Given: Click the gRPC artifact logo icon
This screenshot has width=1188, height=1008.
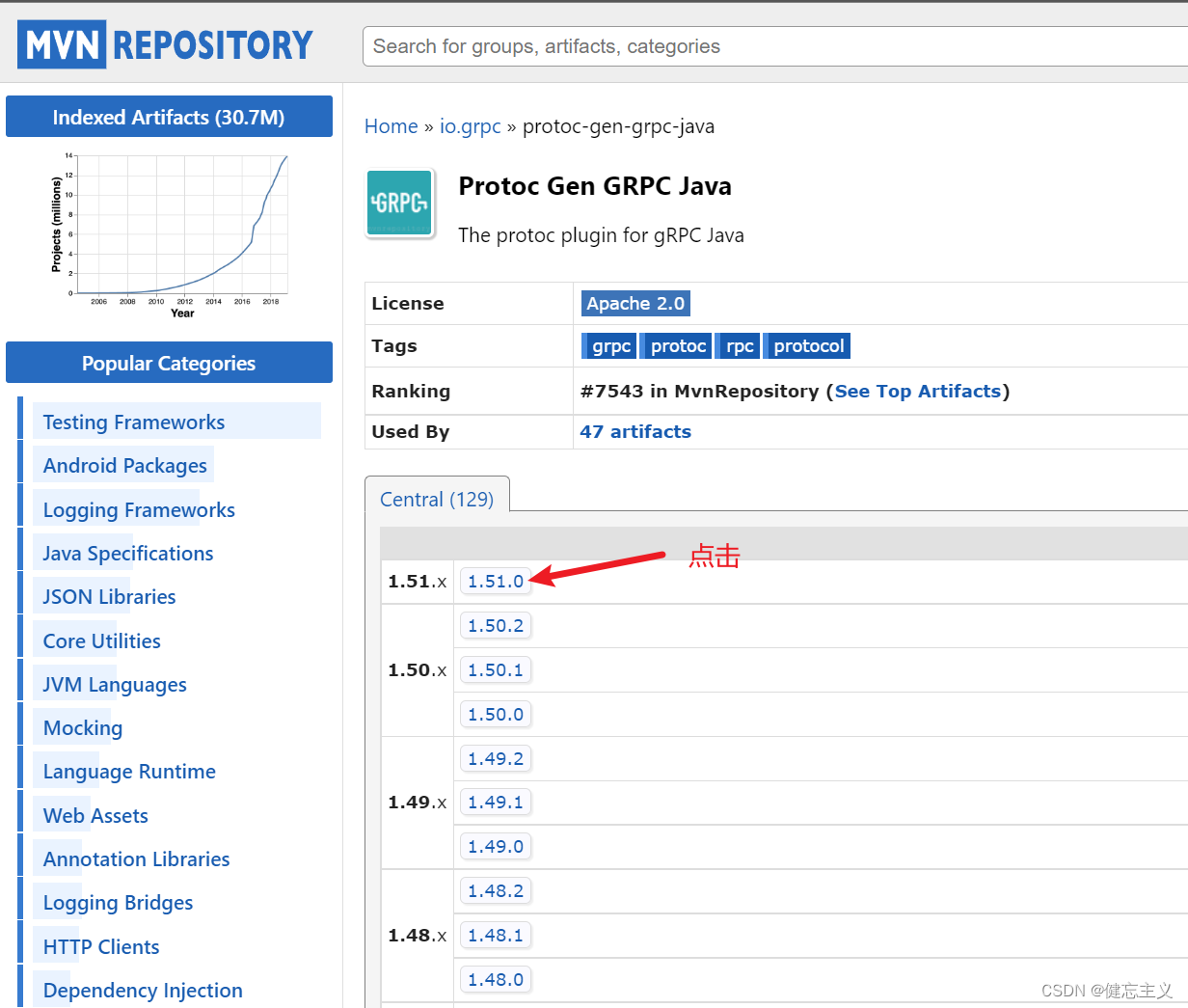Looking at the screenshot, I should click(400, 203).
